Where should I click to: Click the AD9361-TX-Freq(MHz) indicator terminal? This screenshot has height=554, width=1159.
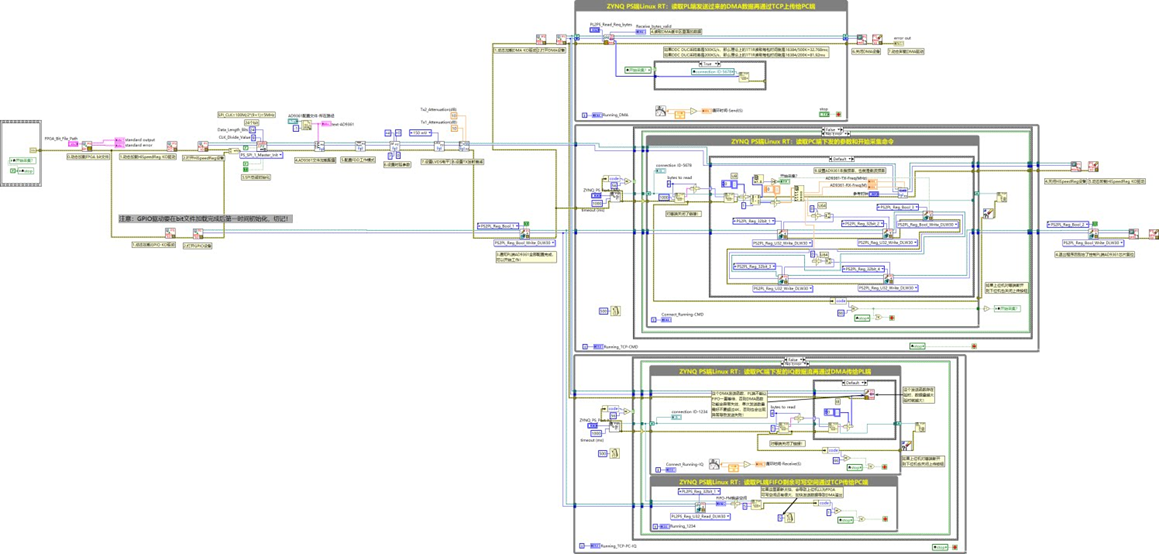[x=872, y=182]
